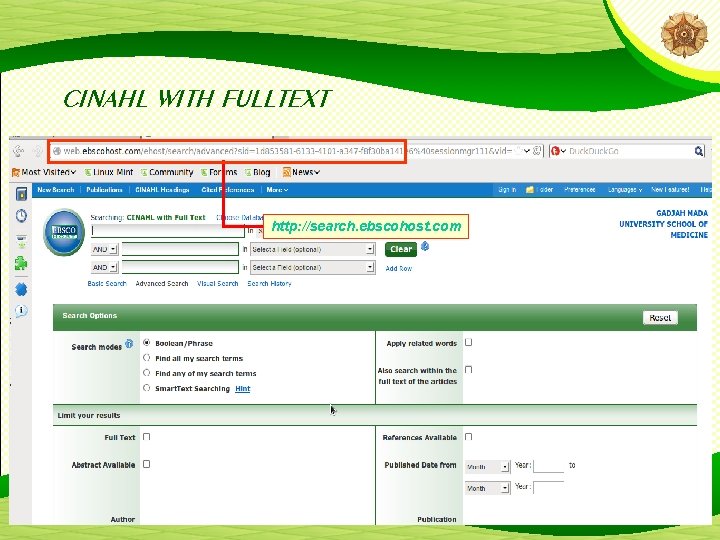
Task: Open the Search History link
Action: click(269, 284)
